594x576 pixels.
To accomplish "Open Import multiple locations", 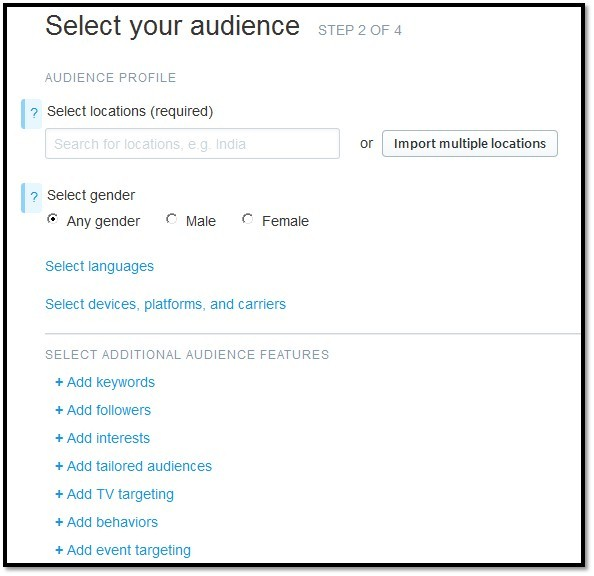I will (x=470, y=144).
